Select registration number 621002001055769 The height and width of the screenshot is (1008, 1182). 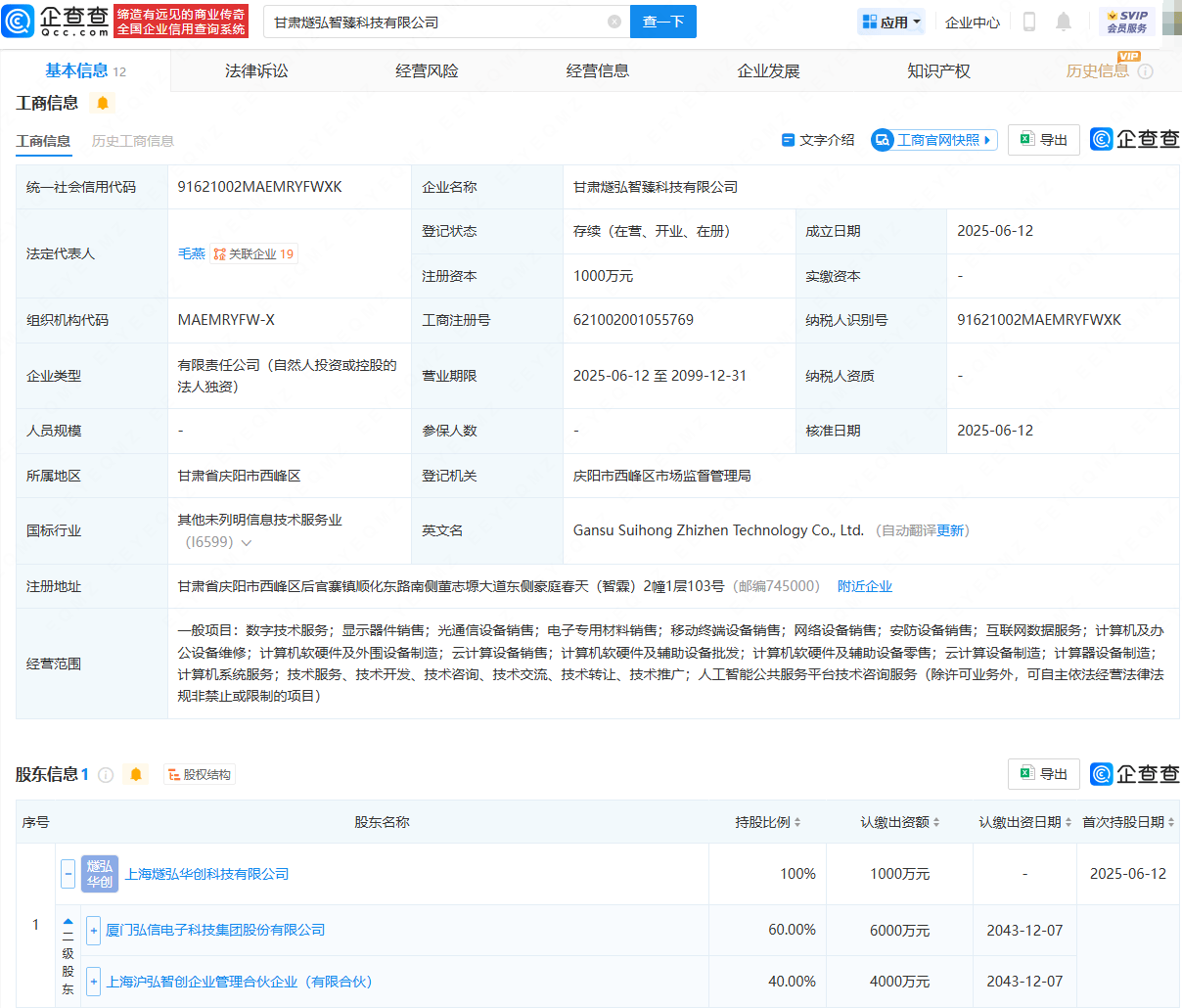click(x=633, y=320)
